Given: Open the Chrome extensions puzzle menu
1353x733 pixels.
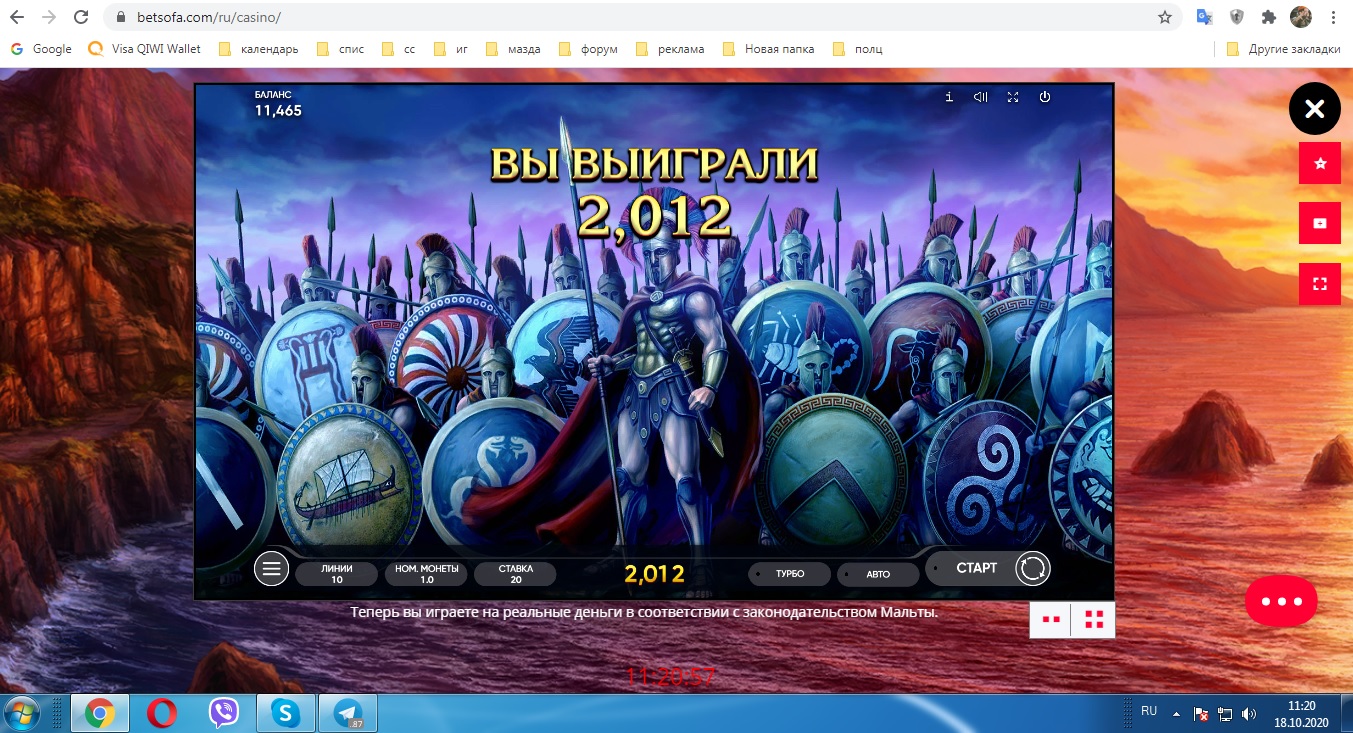Looking at the screenshot, I should coord(1269,17).
